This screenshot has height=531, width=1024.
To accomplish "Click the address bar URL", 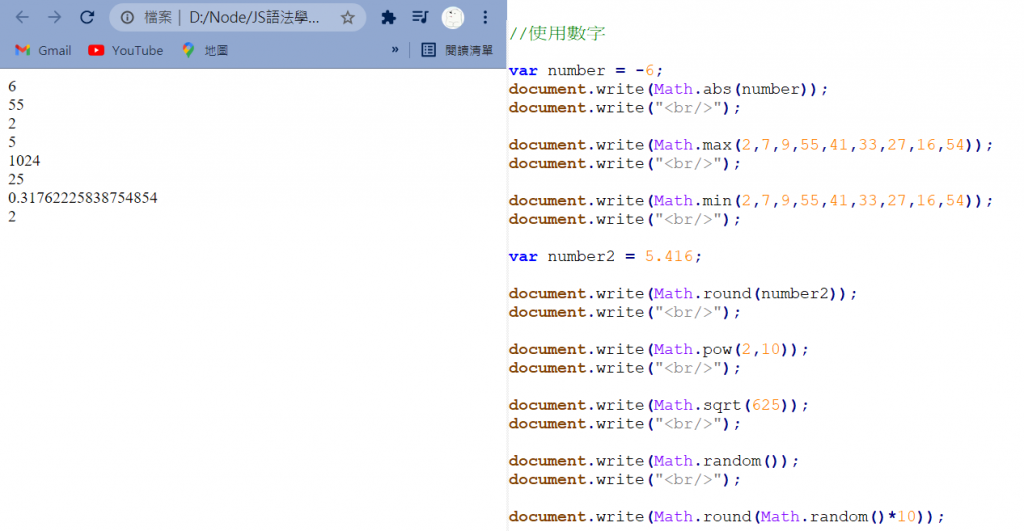I will (254, 18).
